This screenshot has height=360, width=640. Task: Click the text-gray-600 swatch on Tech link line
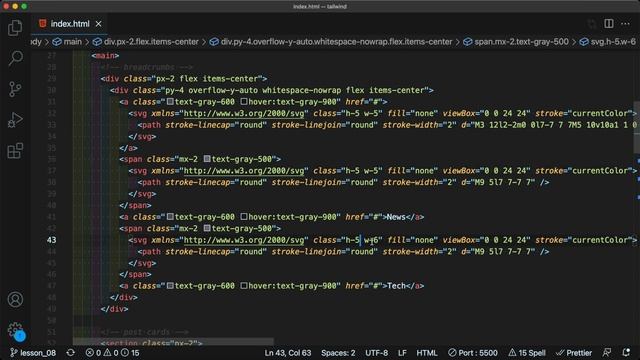click(x=170, y=286)
